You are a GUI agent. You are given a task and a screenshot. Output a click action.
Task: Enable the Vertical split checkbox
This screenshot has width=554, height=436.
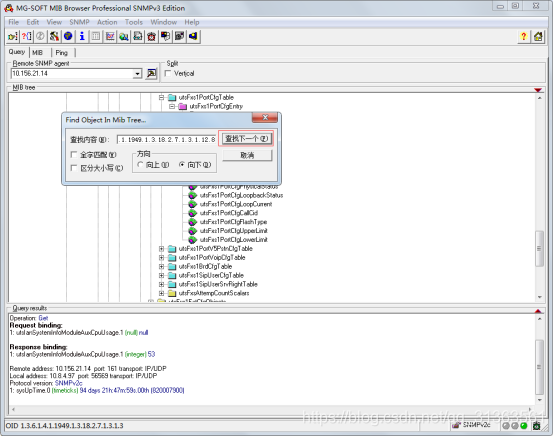168,73
